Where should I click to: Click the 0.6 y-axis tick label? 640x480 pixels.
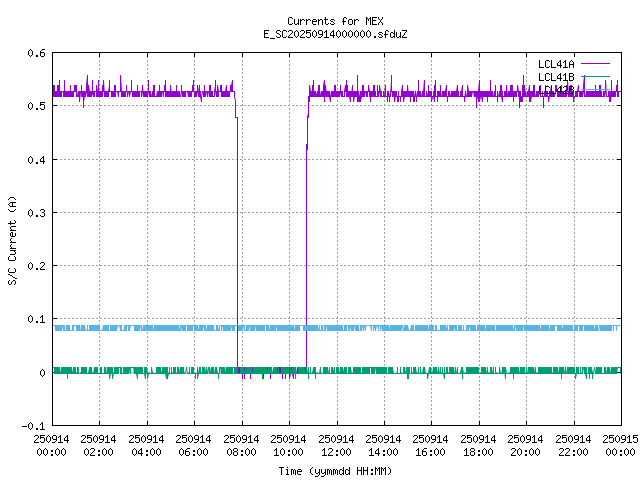(x=35, y=54)
